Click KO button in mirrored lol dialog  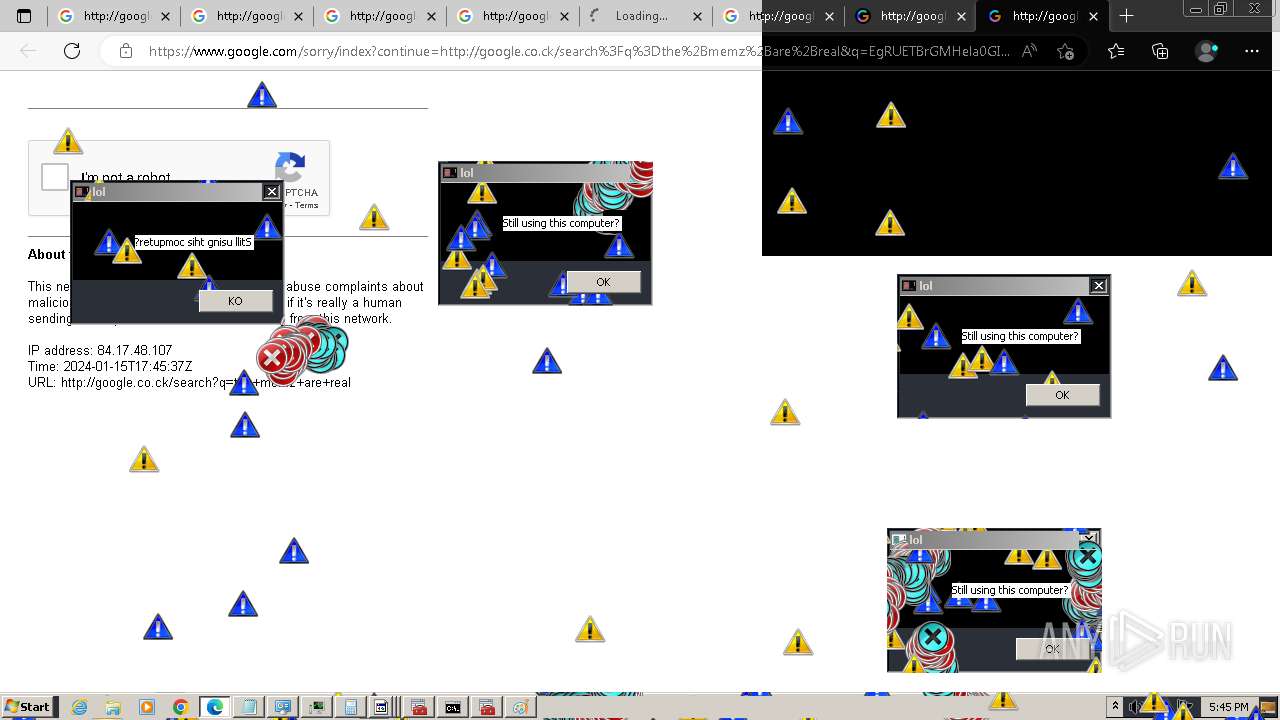[235, 301]
